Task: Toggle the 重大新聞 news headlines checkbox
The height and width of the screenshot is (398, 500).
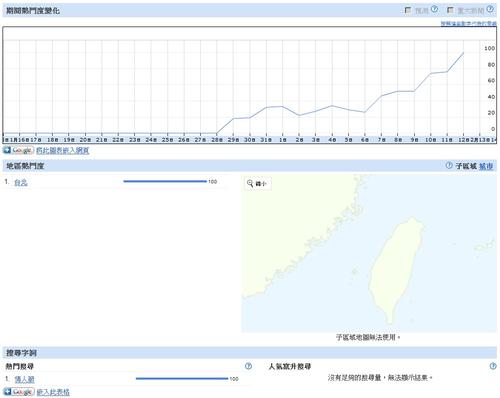Action: [x=450, y=10]
